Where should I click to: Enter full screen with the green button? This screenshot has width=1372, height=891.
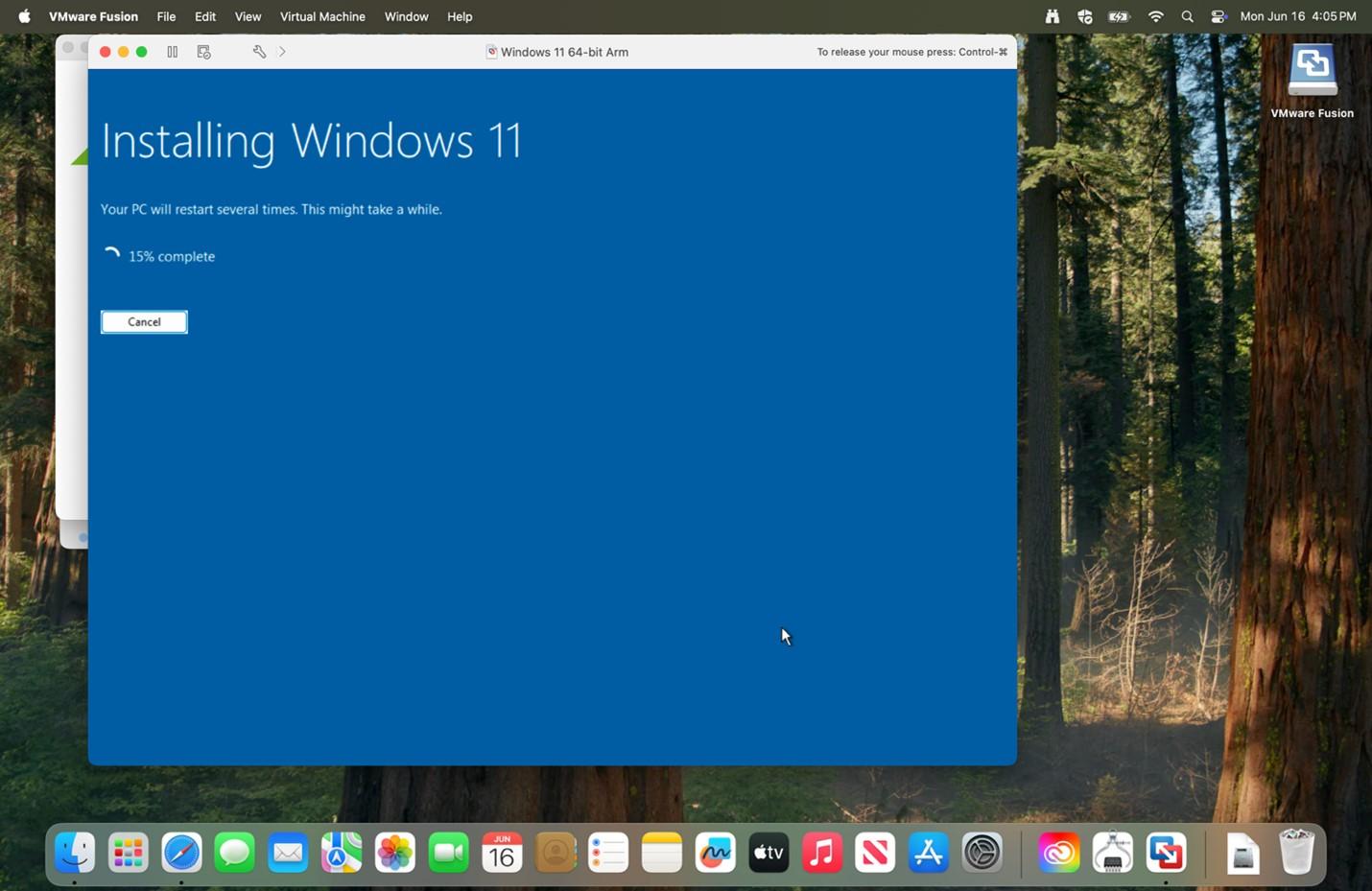142,52
